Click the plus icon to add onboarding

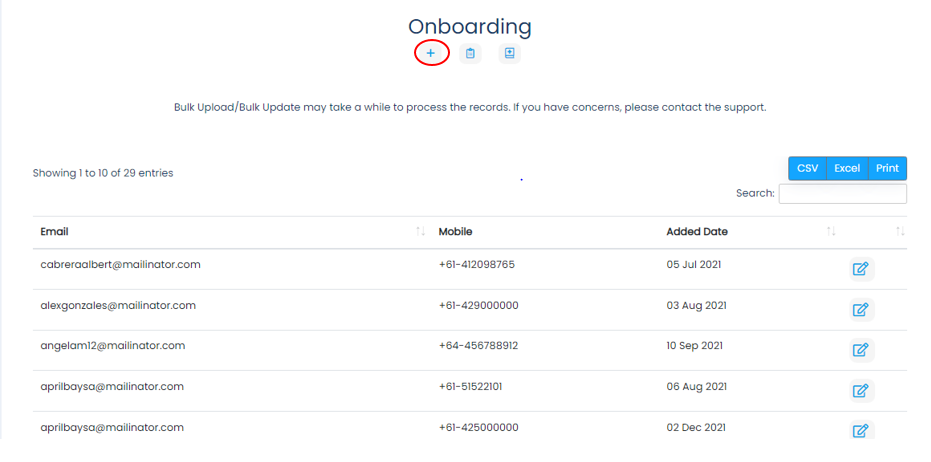point(430,53)
